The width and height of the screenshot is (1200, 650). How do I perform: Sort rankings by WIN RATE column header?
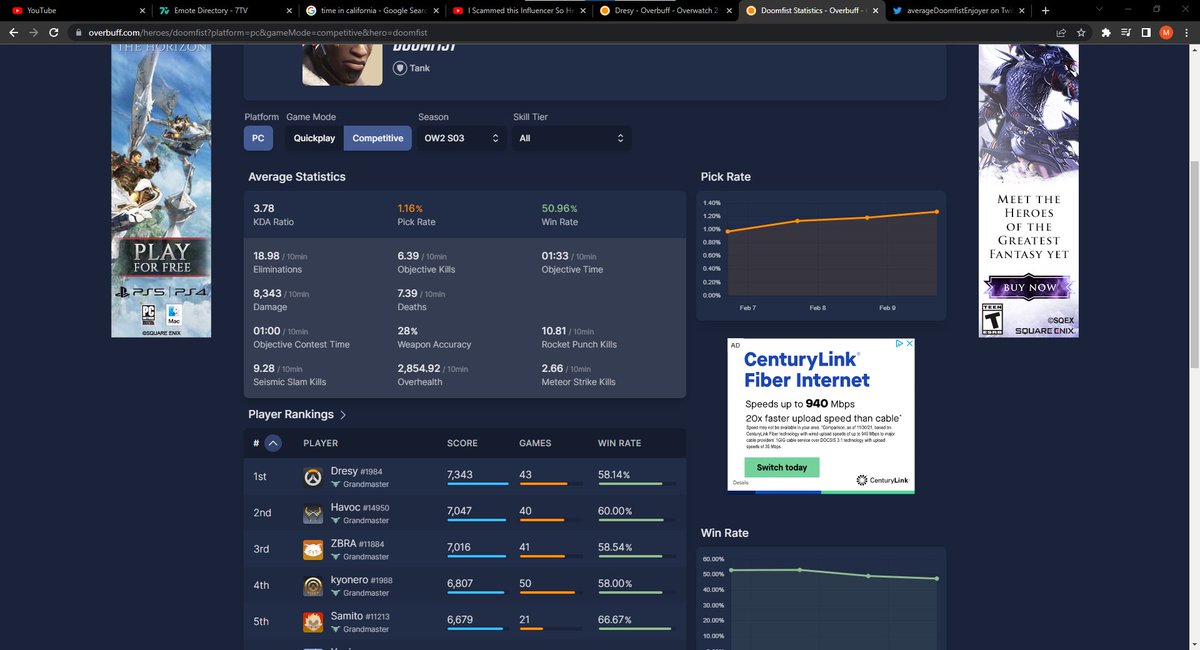point(620,443)
